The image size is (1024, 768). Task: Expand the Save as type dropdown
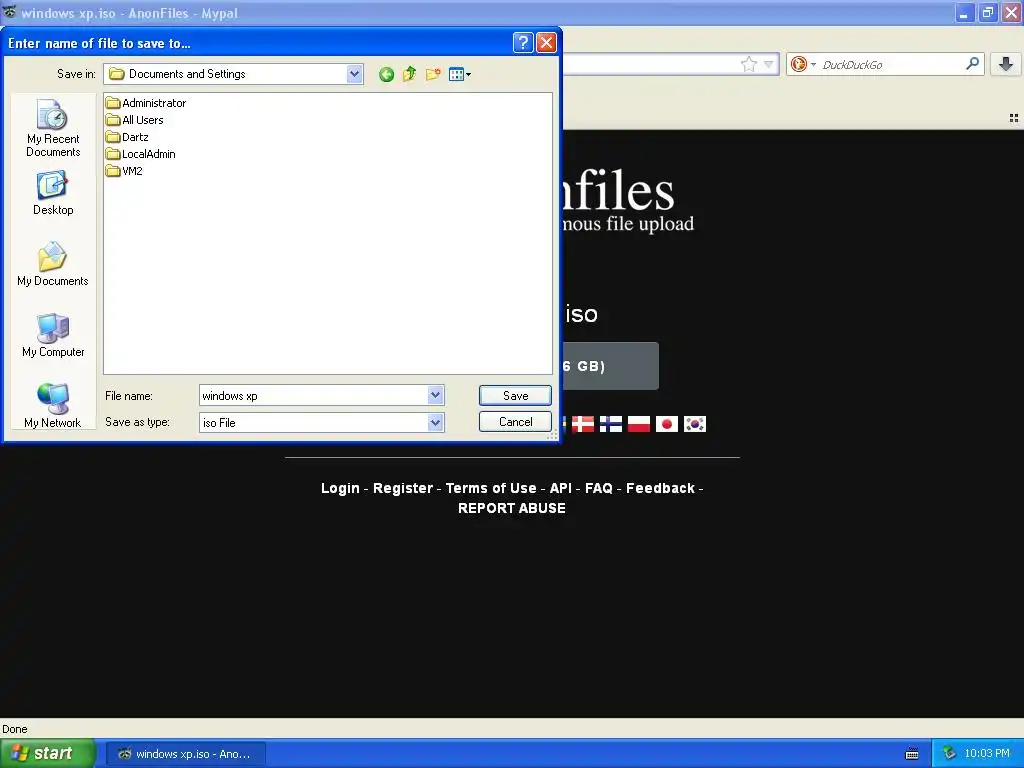[436, 423]
